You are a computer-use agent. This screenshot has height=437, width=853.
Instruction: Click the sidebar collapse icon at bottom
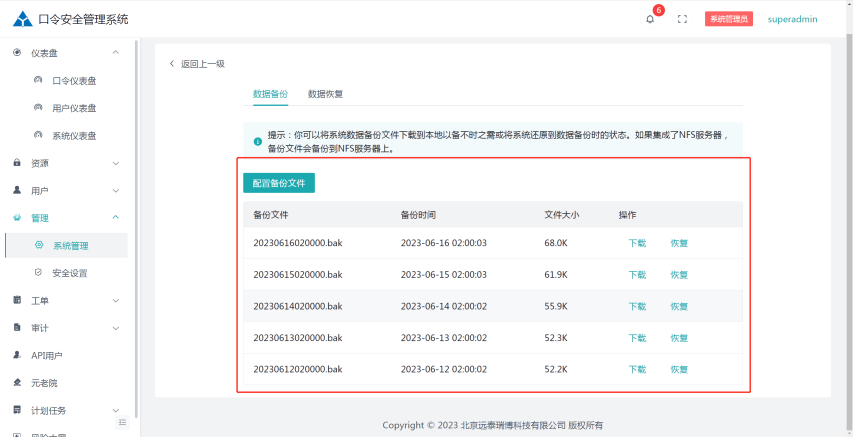(x=123, y=422)
